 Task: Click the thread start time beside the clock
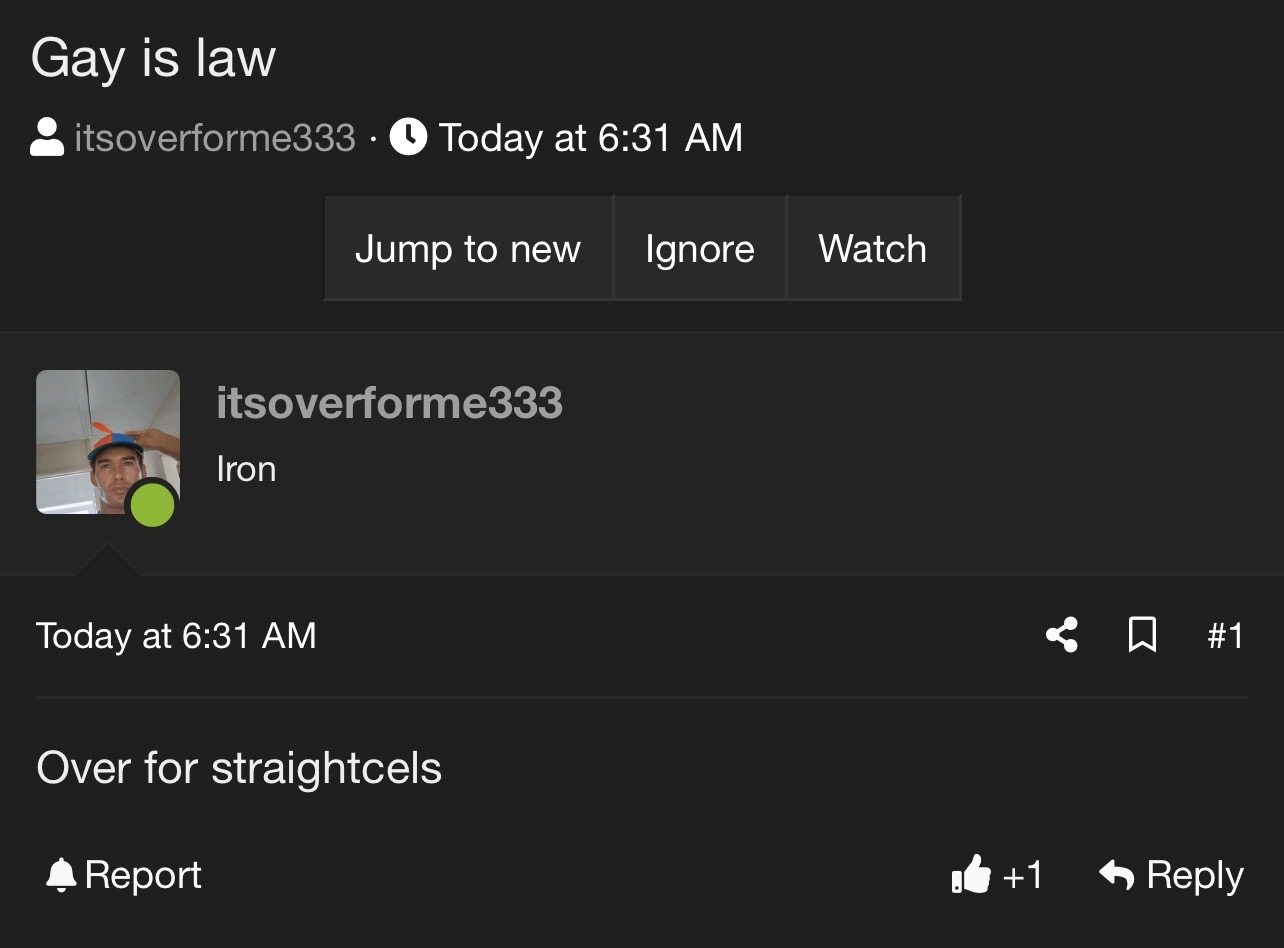pos(590,137)
